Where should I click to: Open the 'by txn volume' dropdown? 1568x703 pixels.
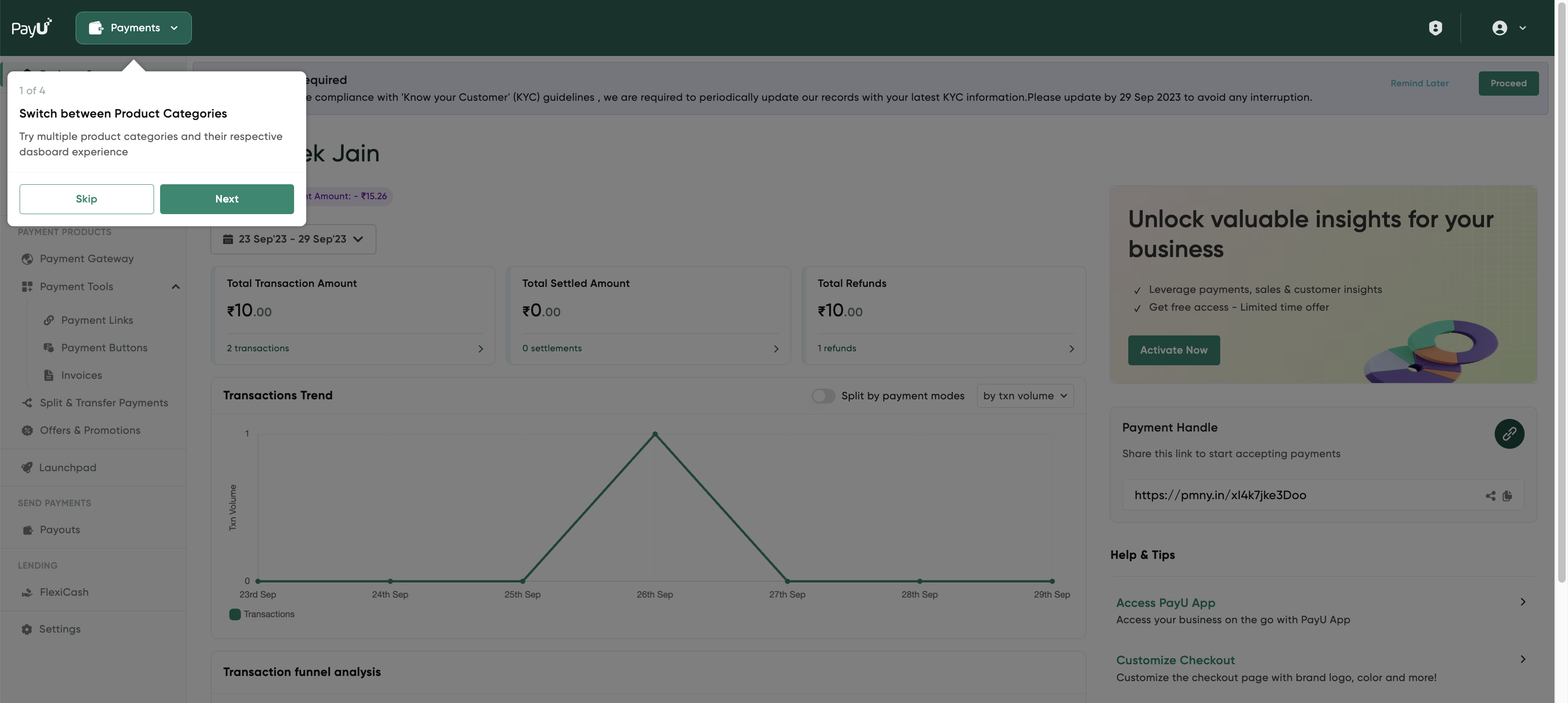[1025, 396]
